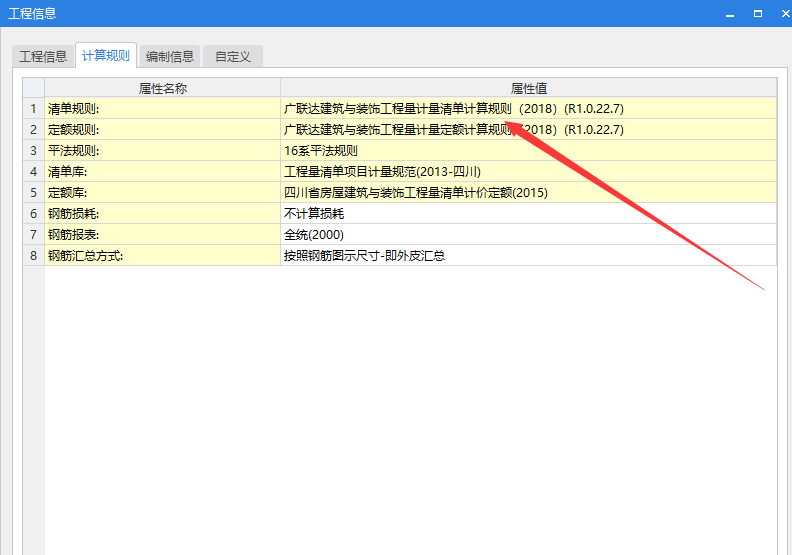792x555 pixels.
Task: Select the 平法规则 property name cell
Action: click(x=163, y=150)
